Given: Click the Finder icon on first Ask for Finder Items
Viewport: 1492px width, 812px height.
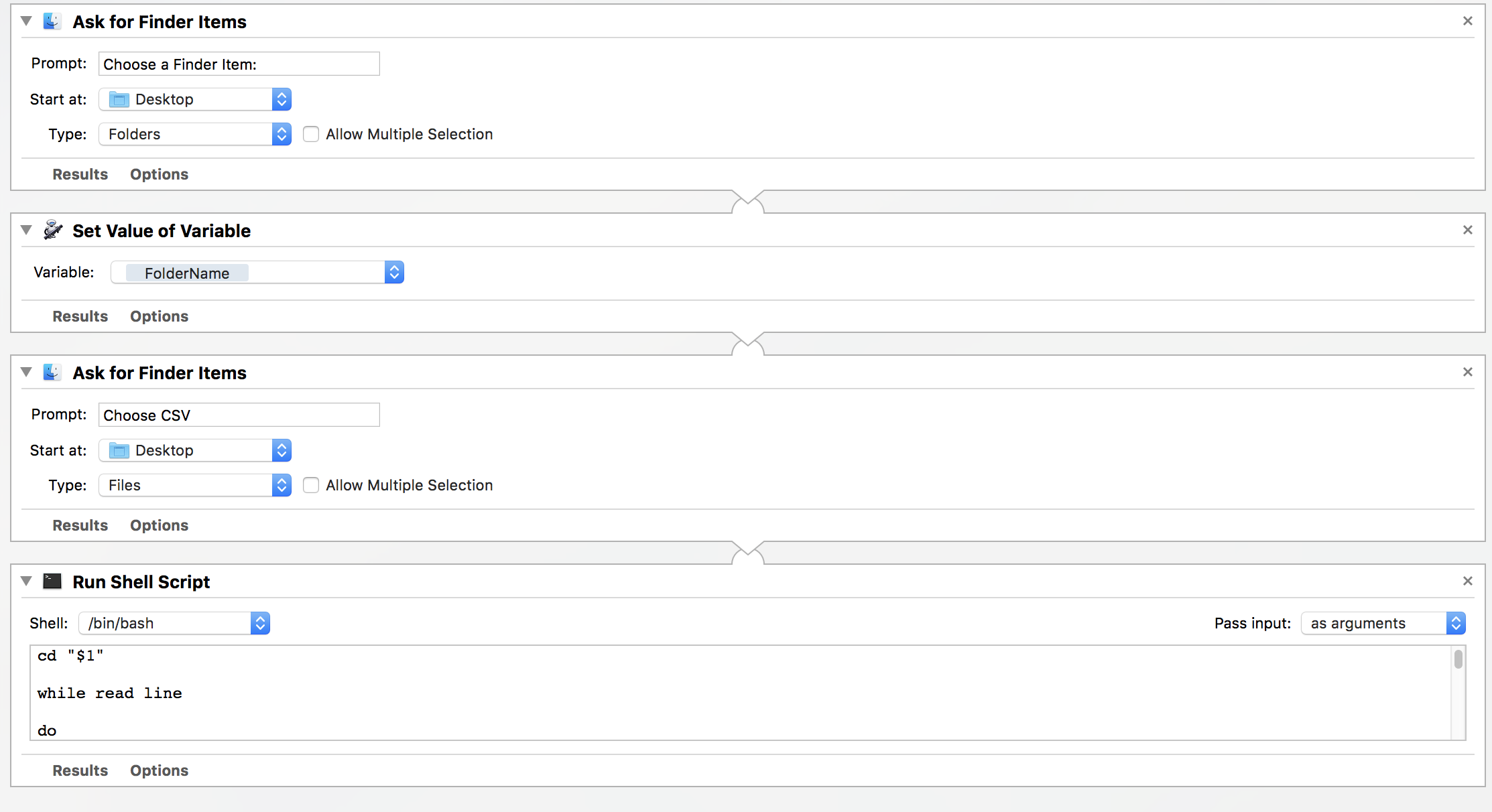Looking at the screenshot, I should coord(52,21).
